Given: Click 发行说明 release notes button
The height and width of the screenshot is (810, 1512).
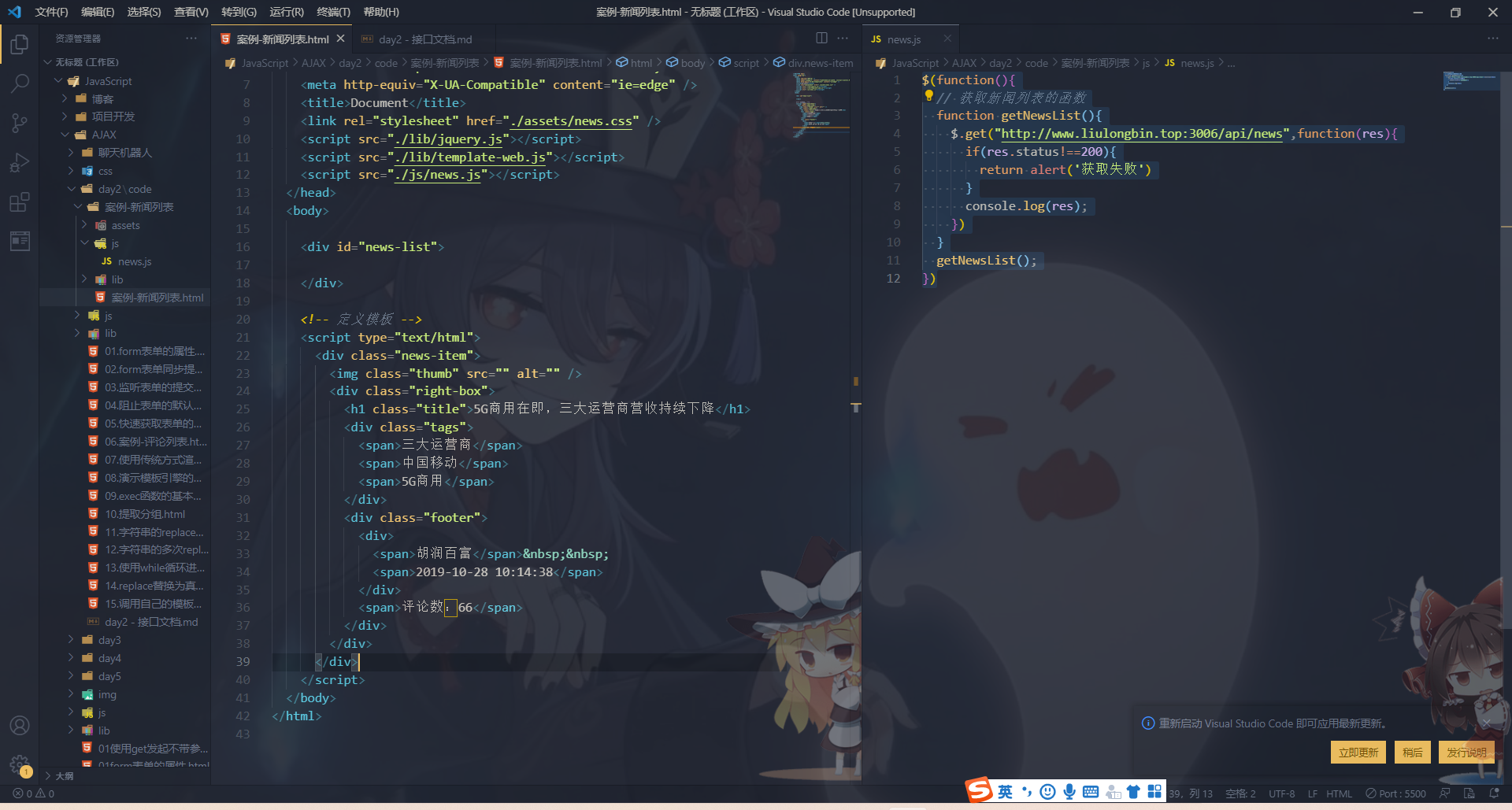Looking at the screenshot, I should click(1466, 753).
